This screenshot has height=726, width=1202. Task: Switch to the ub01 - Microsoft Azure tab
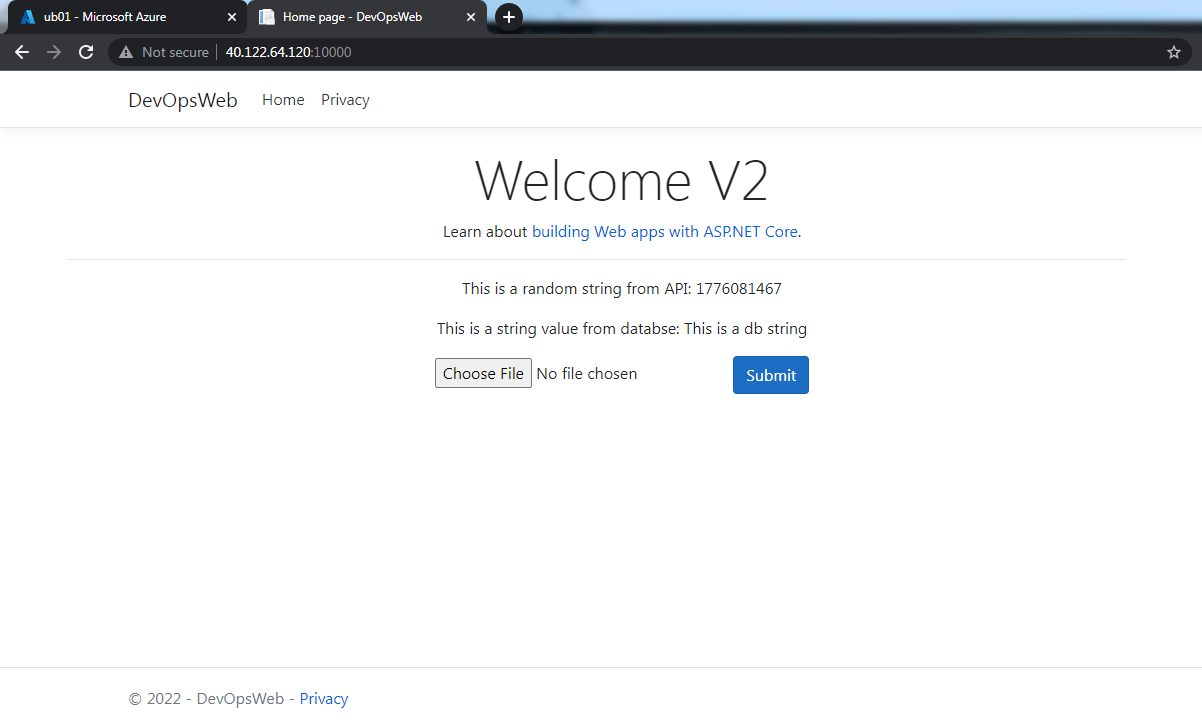pos(127,17)
